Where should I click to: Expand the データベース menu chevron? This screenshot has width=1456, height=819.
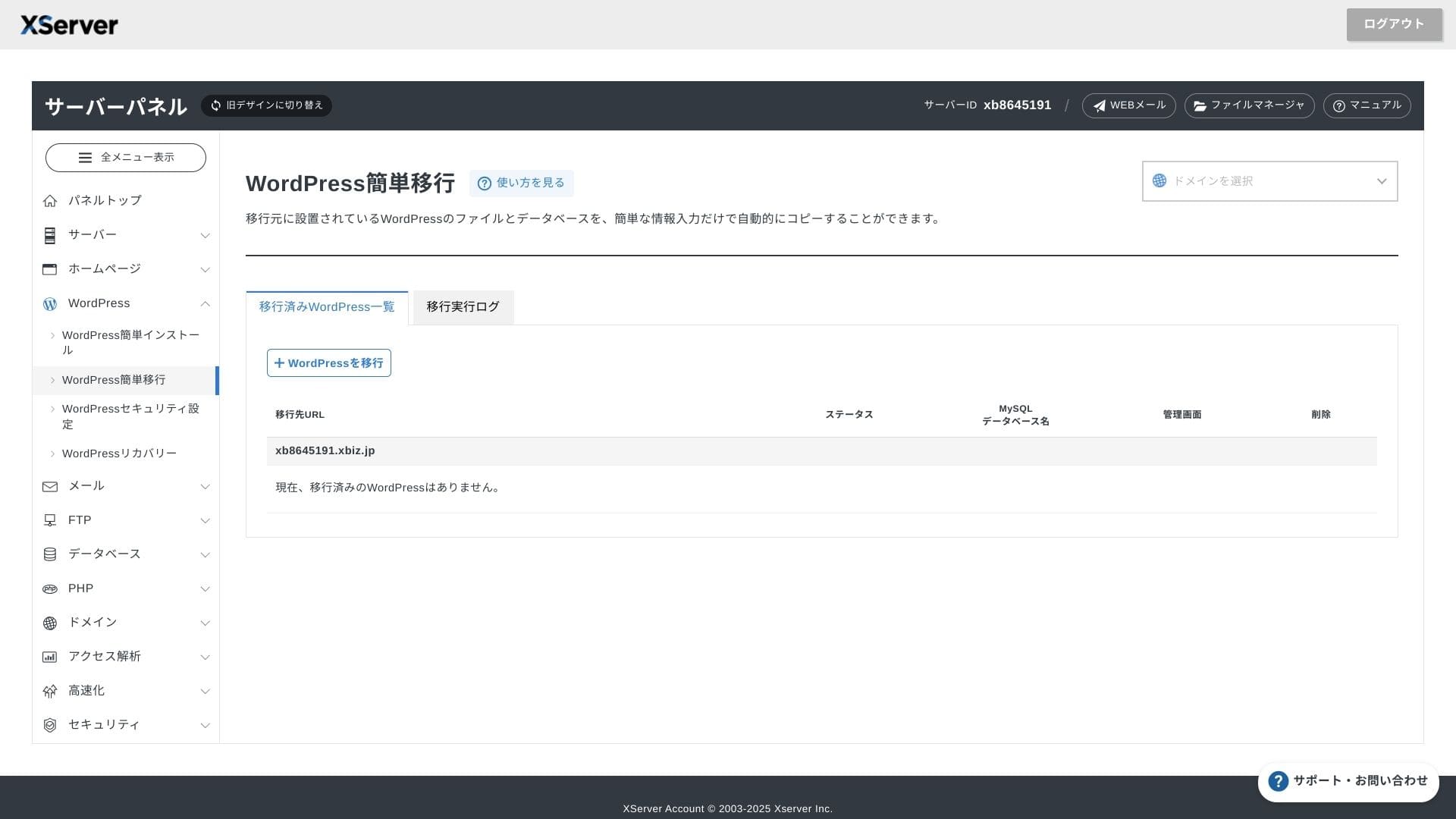click(x=205, y=555)
